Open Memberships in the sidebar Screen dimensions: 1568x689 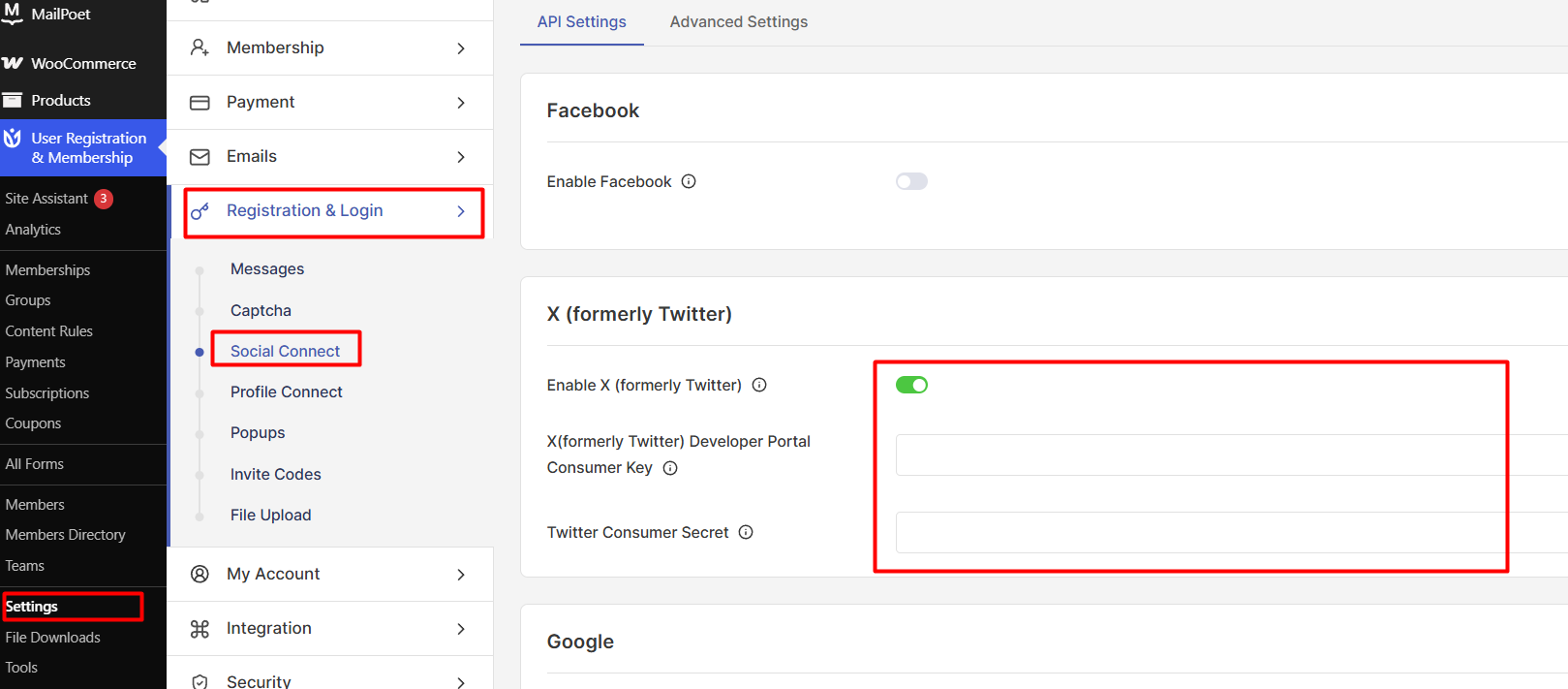coord(47,270)
